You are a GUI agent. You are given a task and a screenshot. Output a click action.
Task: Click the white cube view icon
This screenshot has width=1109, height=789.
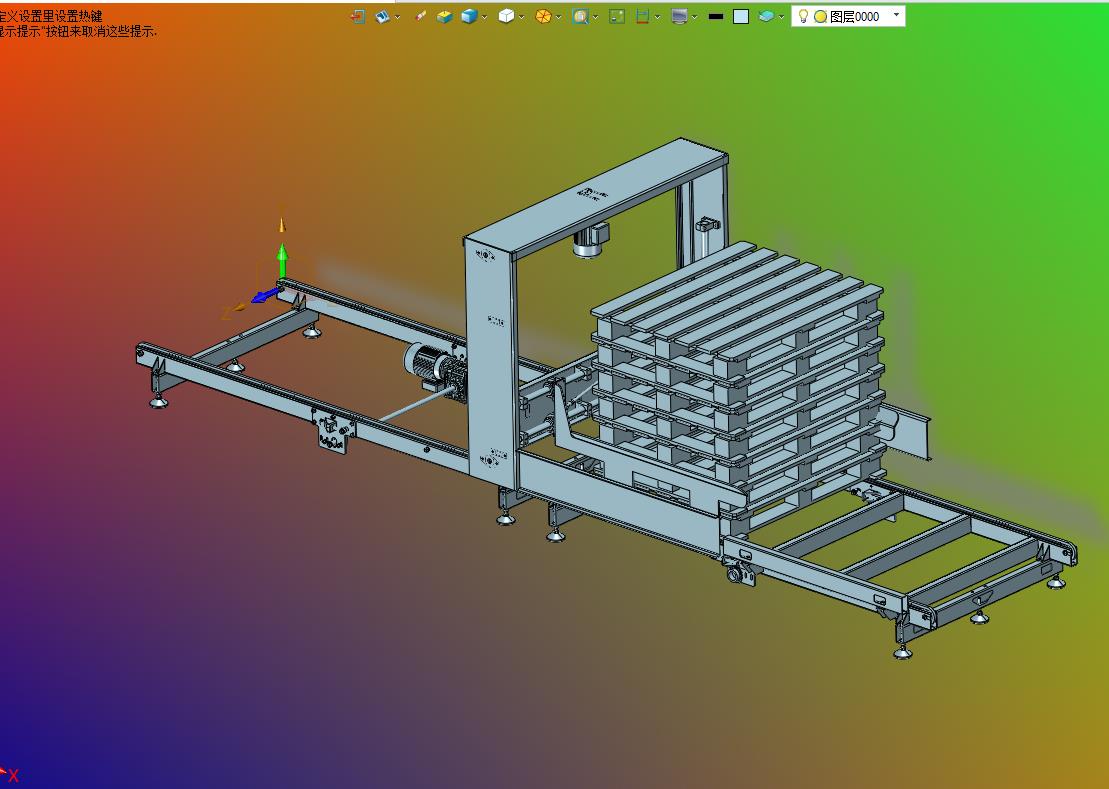click(506, 16)
